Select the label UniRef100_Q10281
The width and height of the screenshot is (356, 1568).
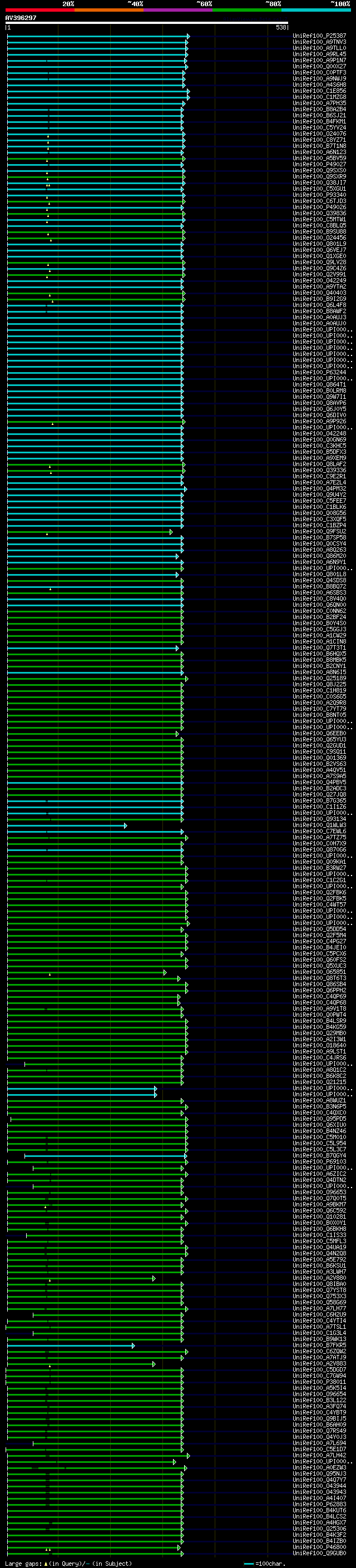click(319, 1216)
